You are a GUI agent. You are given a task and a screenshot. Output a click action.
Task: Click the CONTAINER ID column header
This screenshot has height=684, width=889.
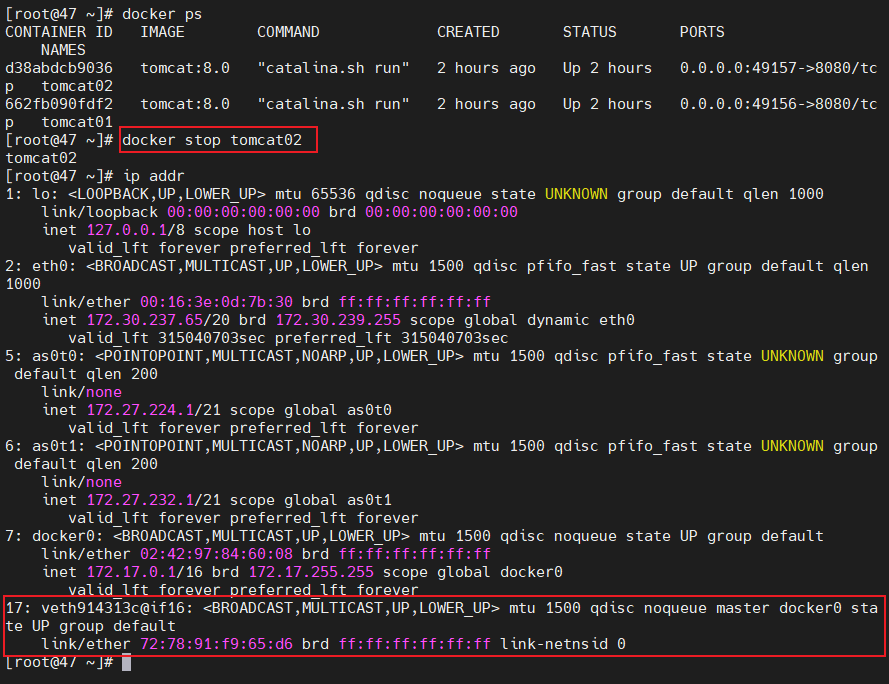pyautogui.click(x=59, y=32)
